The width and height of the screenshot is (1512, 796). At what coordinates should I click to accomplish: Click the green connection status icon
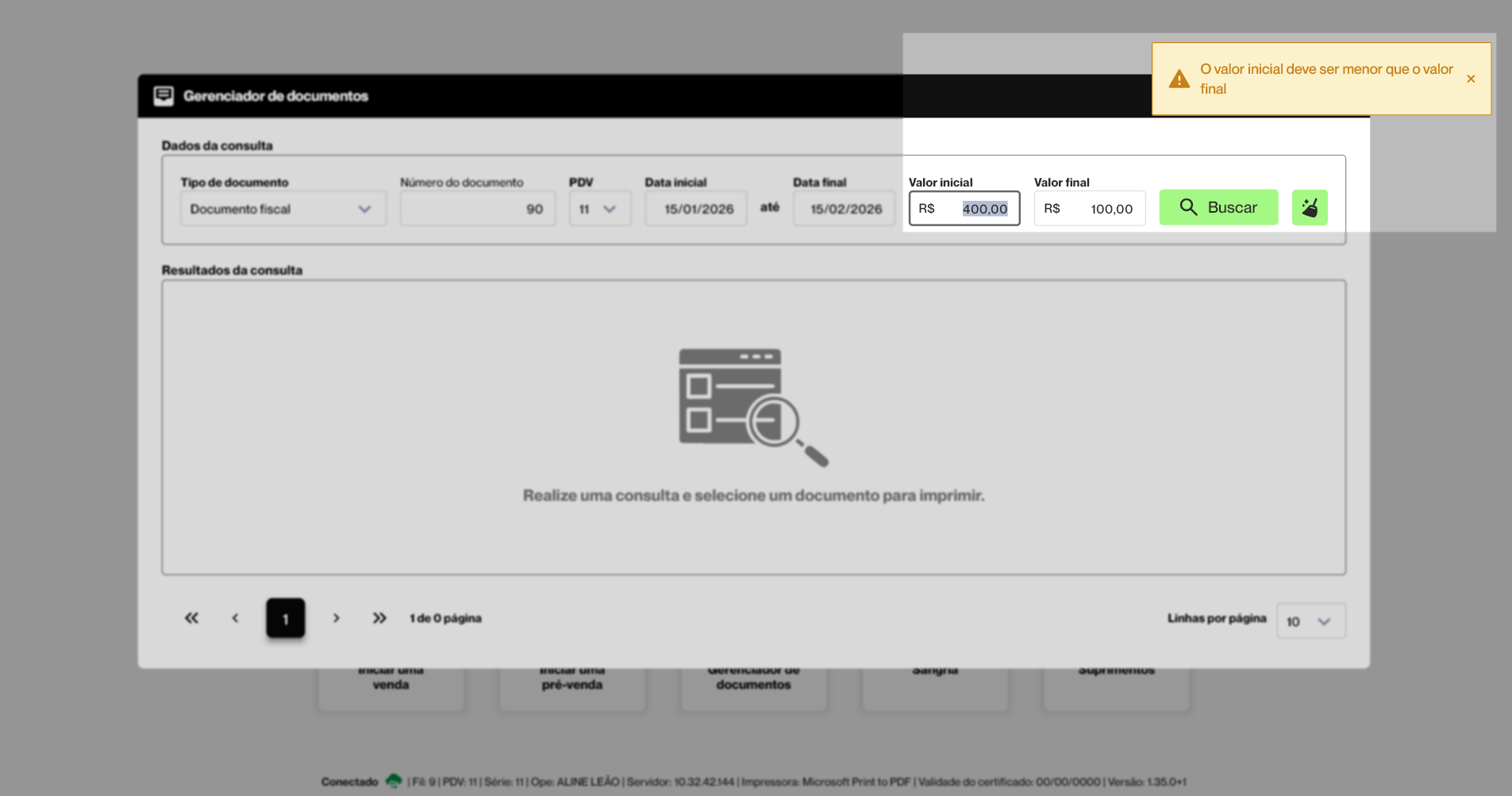click(394, 782)
